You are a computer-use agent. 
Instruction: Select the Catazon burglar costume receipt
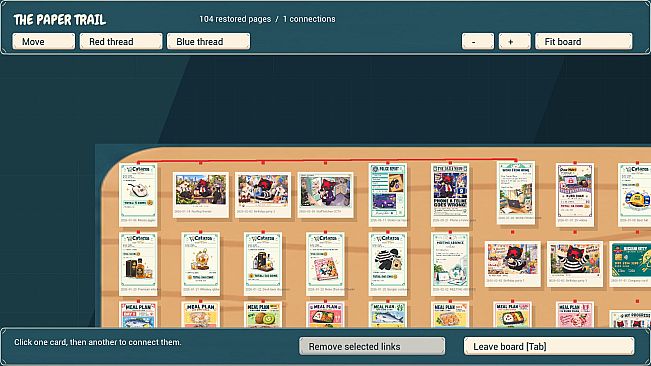388,264
